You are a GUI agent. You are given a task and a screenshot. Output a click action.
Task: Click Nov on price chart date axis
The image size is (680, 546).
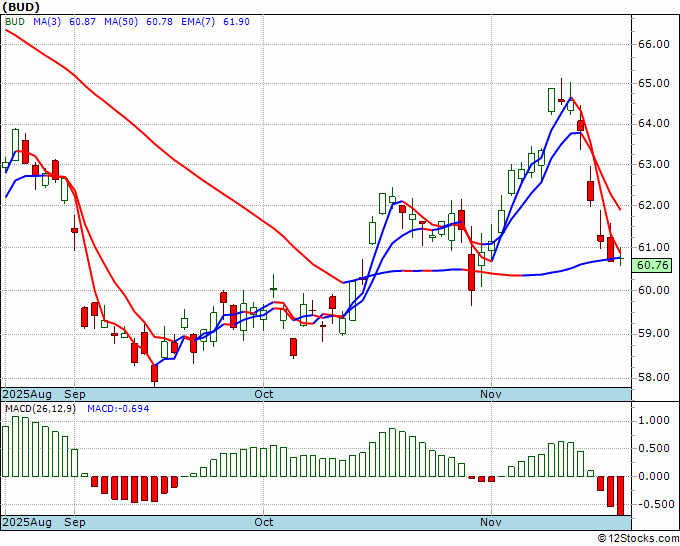(x=491, y=394)
